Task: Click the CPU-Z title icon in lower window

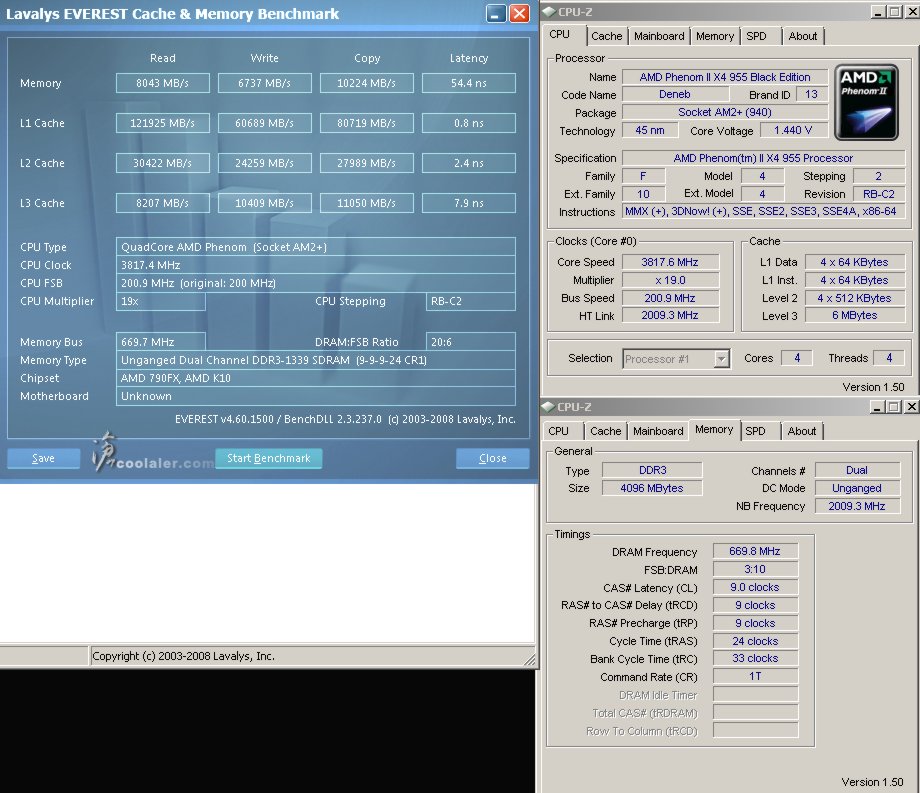Action: point(548,406)
